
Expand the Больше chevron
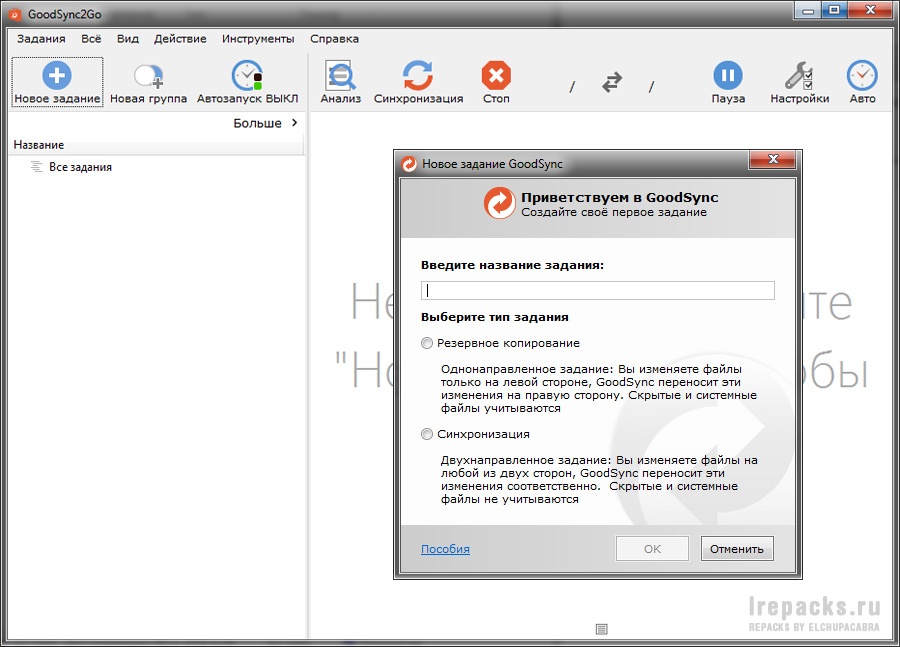(294, 123)
